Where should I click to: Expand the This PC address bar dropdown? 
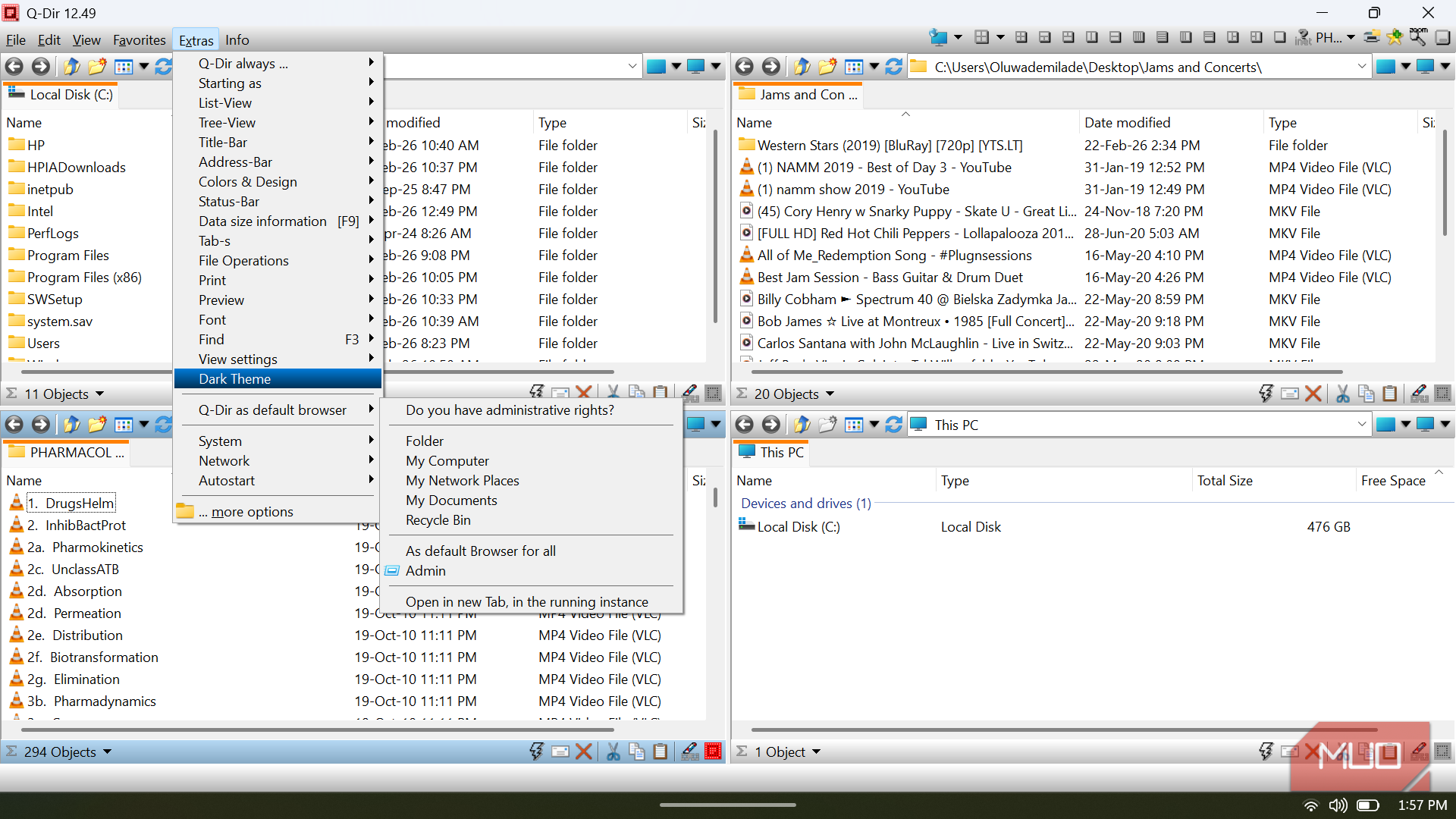[1361, 425]
